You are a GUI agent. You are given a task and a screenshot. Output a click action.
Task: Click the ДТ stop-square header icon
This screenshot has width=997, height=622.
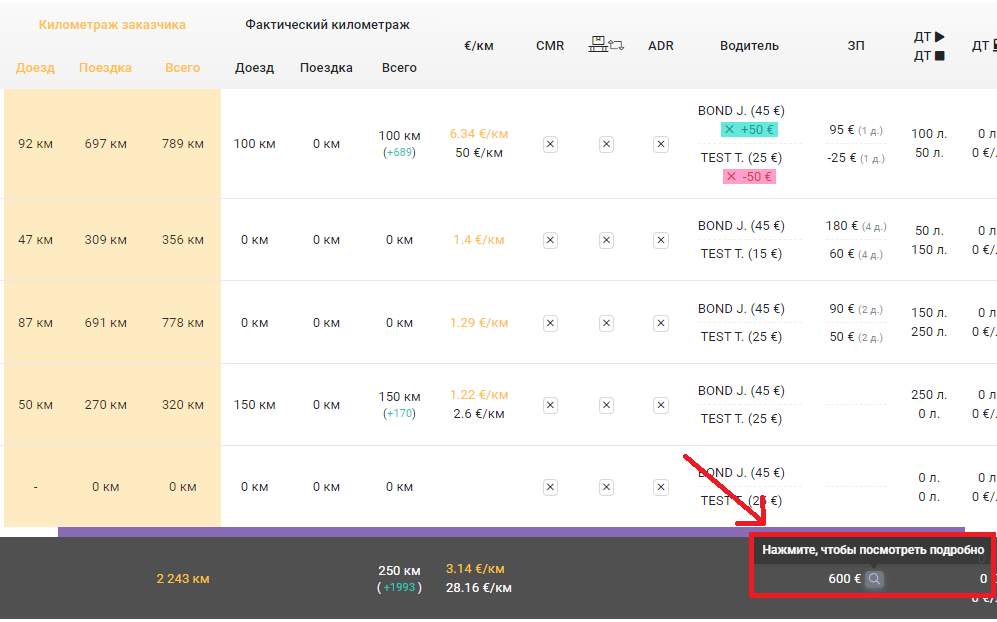point(939,56)
